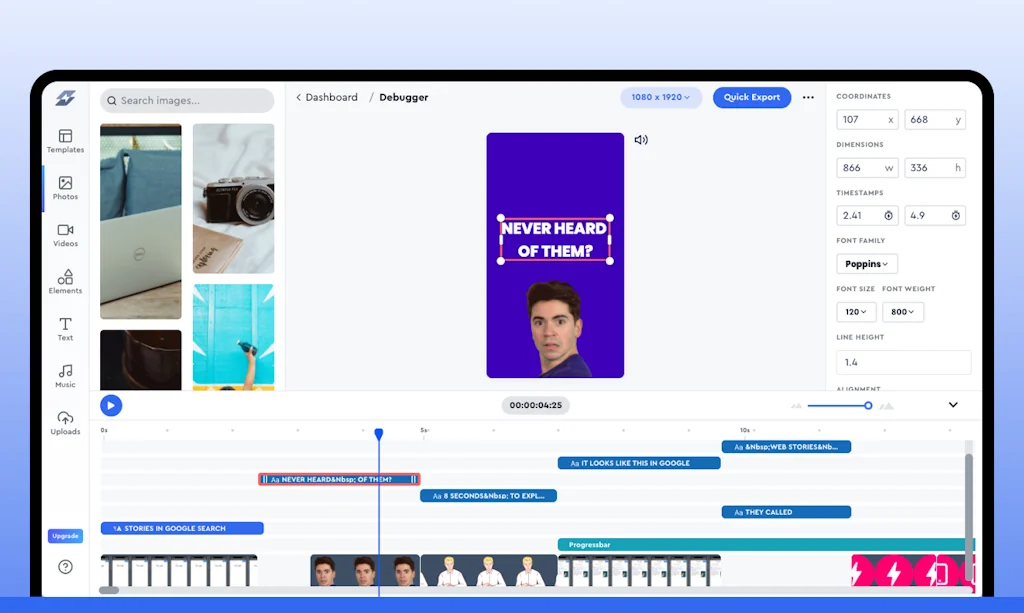Open the Text panel

[x=65, y=330]
